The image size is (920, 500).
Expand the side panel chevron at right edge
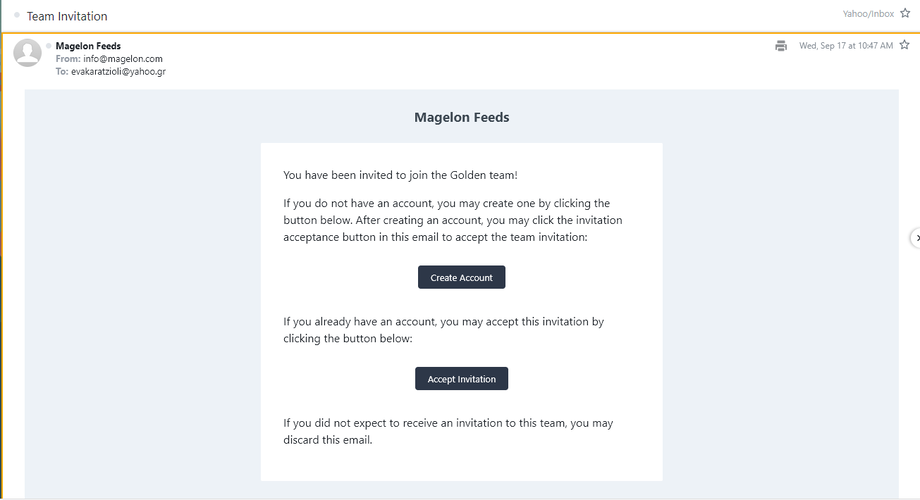(915, 237)
